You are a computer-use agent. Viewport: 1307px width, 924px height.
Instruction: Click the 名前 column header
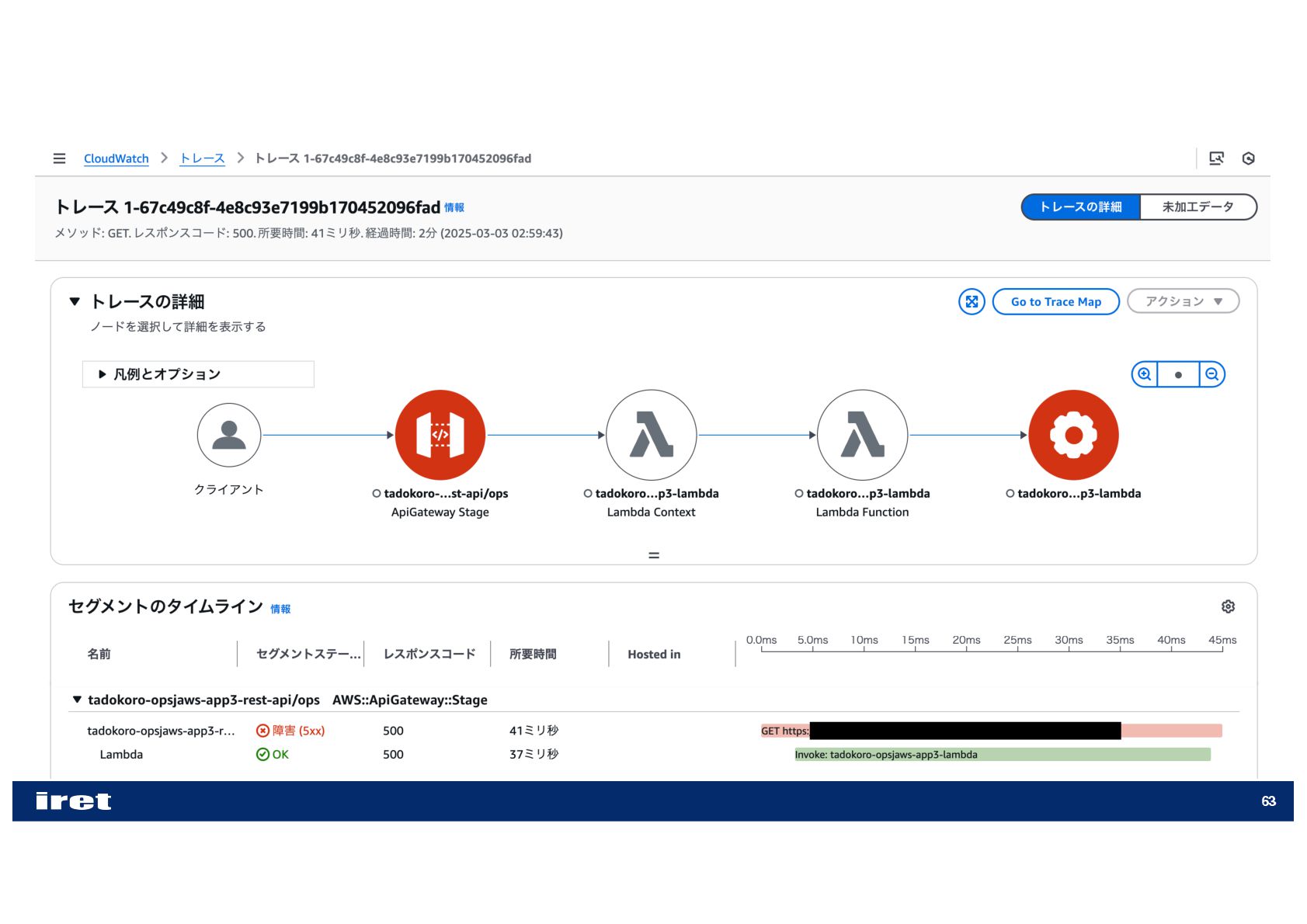tap(99, 655)
